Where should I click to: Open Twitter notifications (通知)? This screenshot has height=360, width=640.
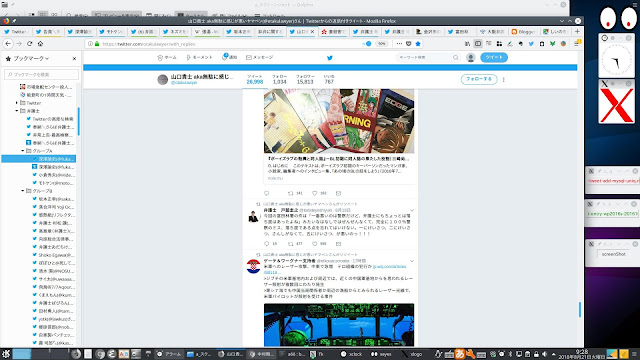229,57
